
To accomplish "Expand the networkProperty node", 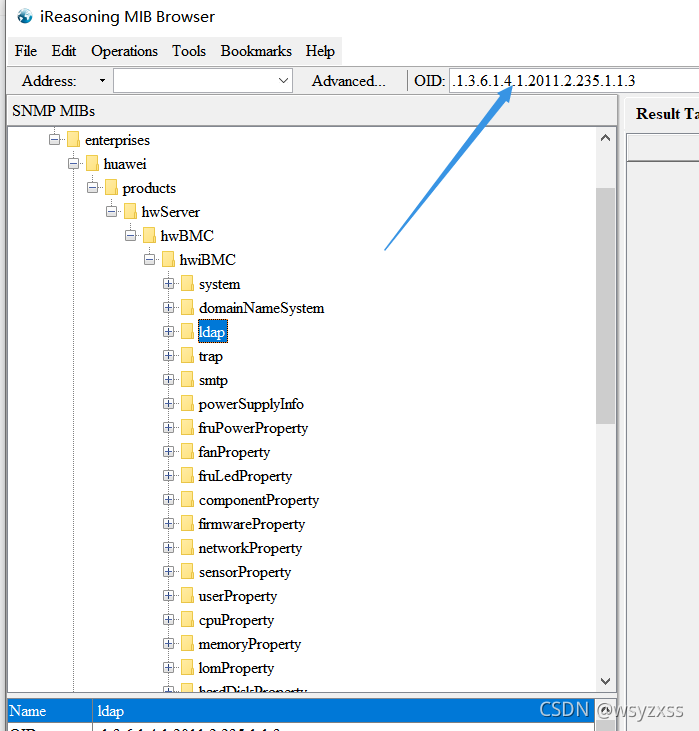I will [x=168, y=548].
